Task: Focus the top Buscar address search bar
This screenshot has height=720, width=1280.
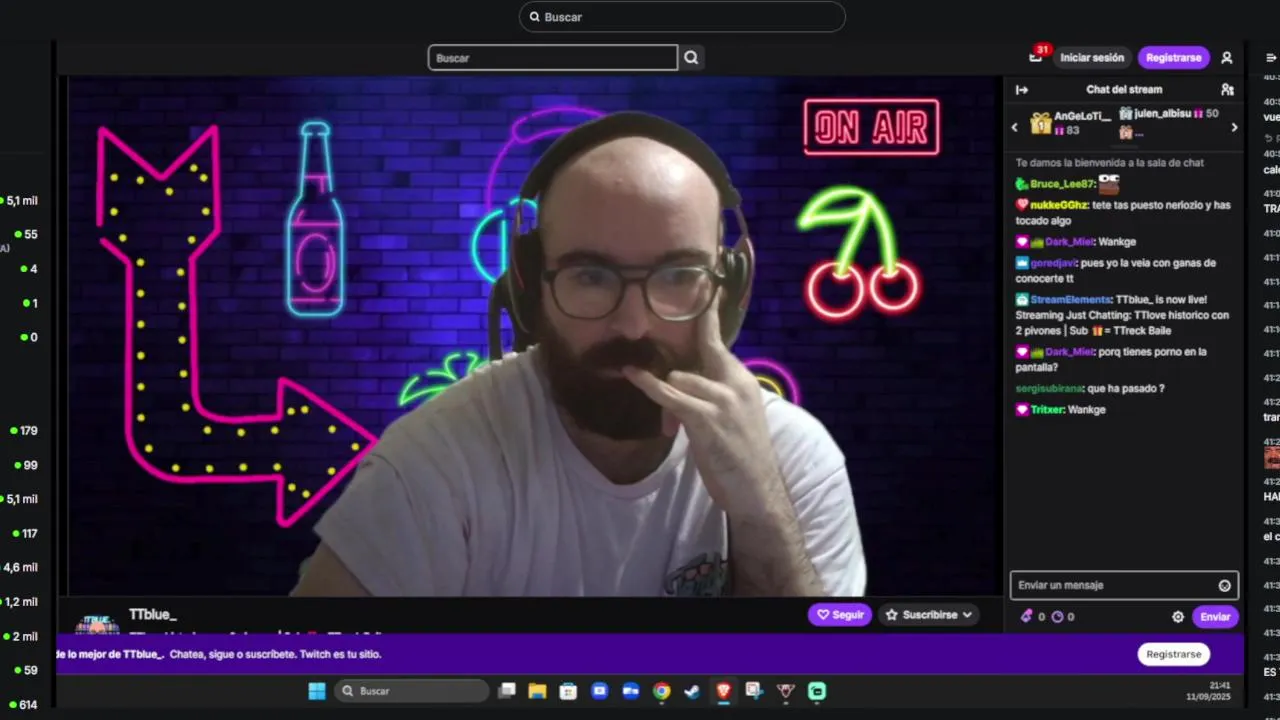Action: (682, 17)
